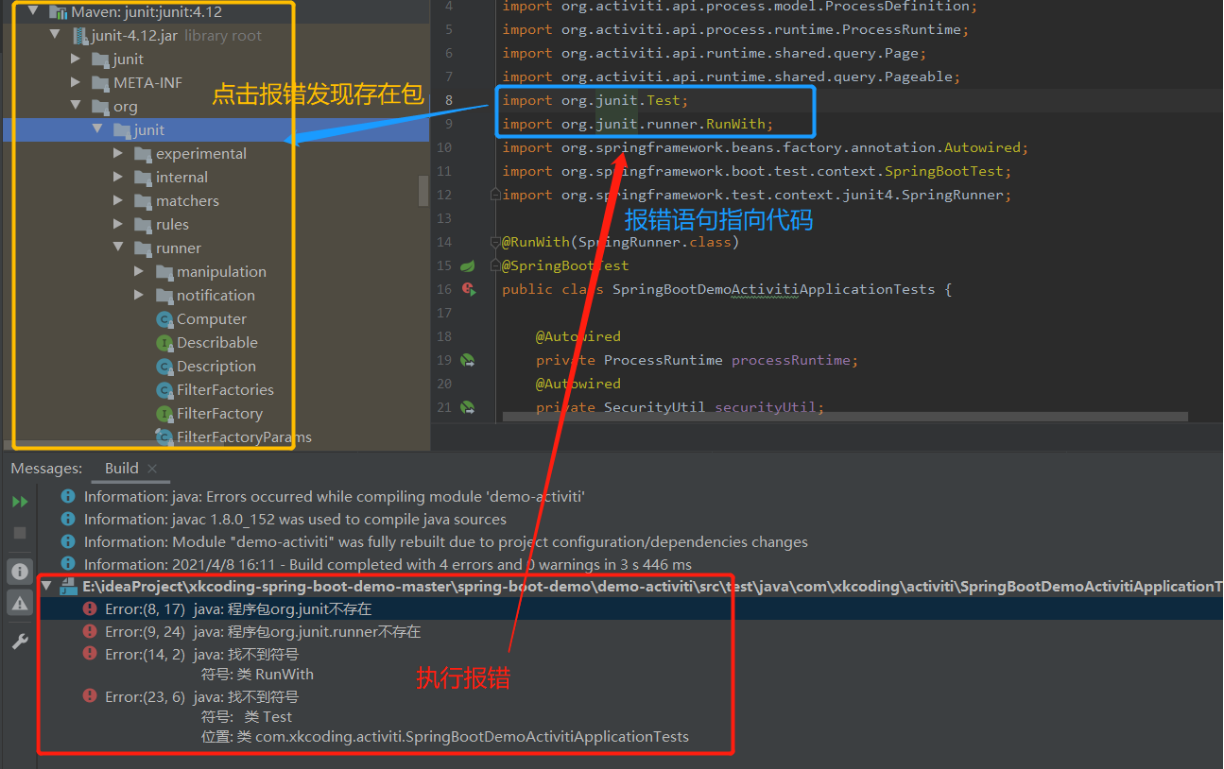Select the manipulation package
Viewport: 1224px width, 769px height.
pyautogui.click(x=222, y=271)
